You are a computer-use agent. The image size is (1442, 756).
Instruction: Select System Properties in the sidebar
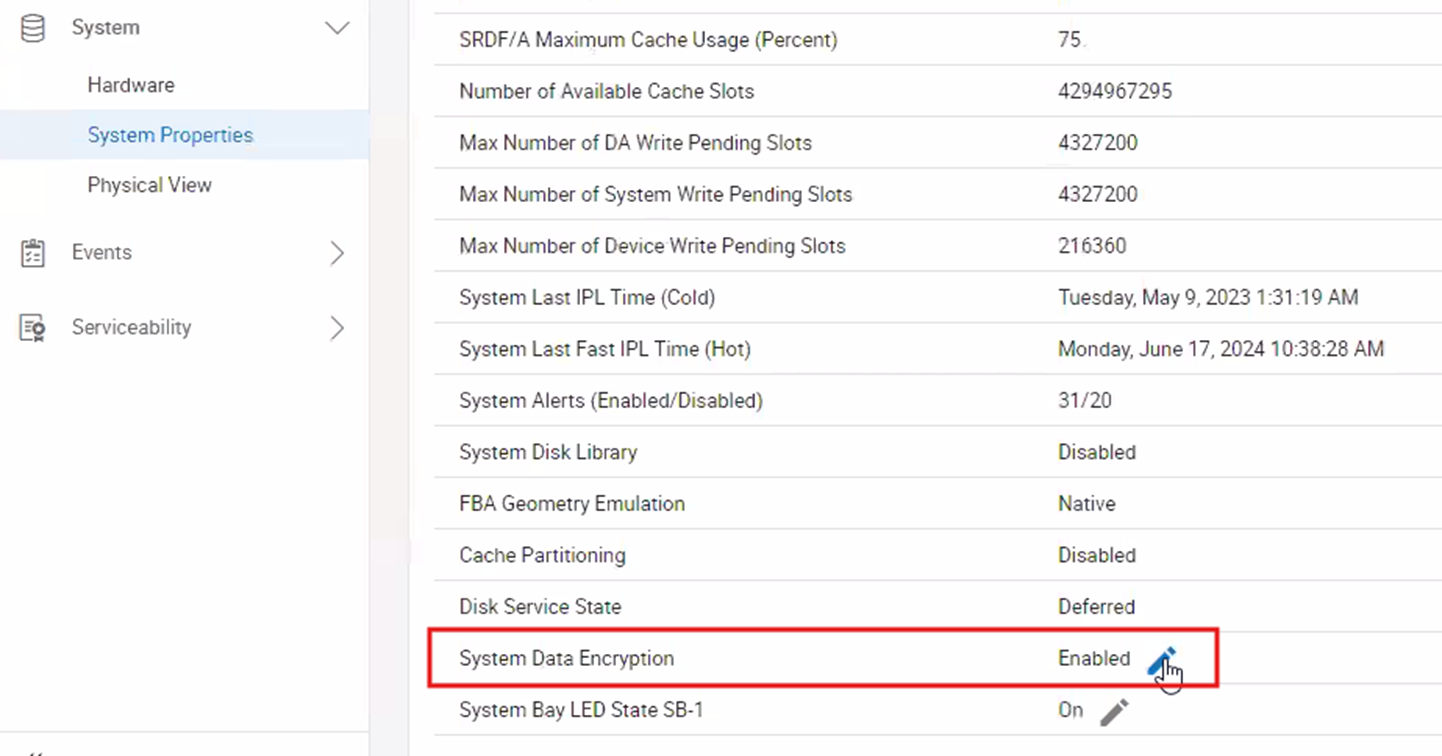pos(170,135)
